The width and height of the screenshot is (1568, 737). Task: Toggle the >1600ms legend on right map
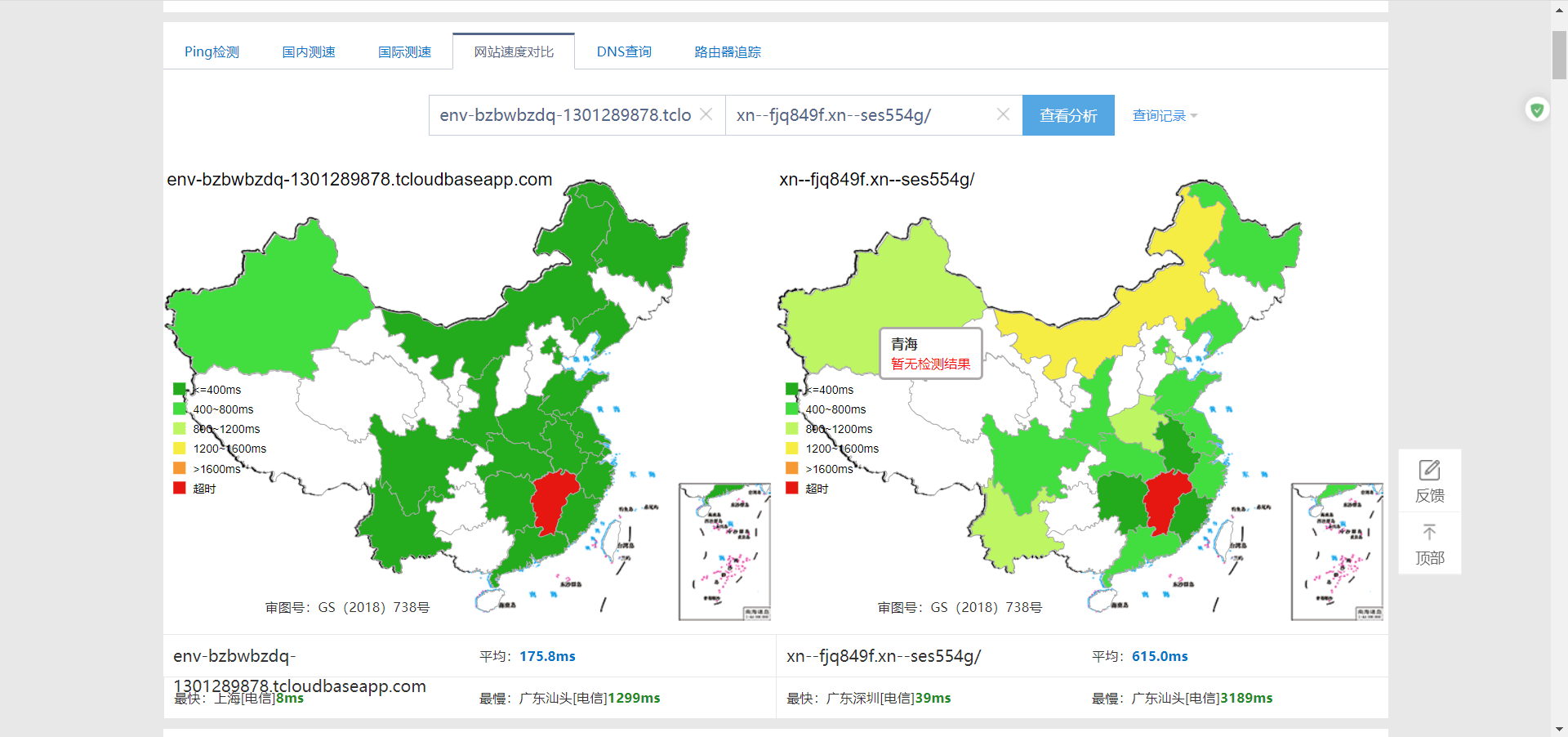(x=792, y=469)
